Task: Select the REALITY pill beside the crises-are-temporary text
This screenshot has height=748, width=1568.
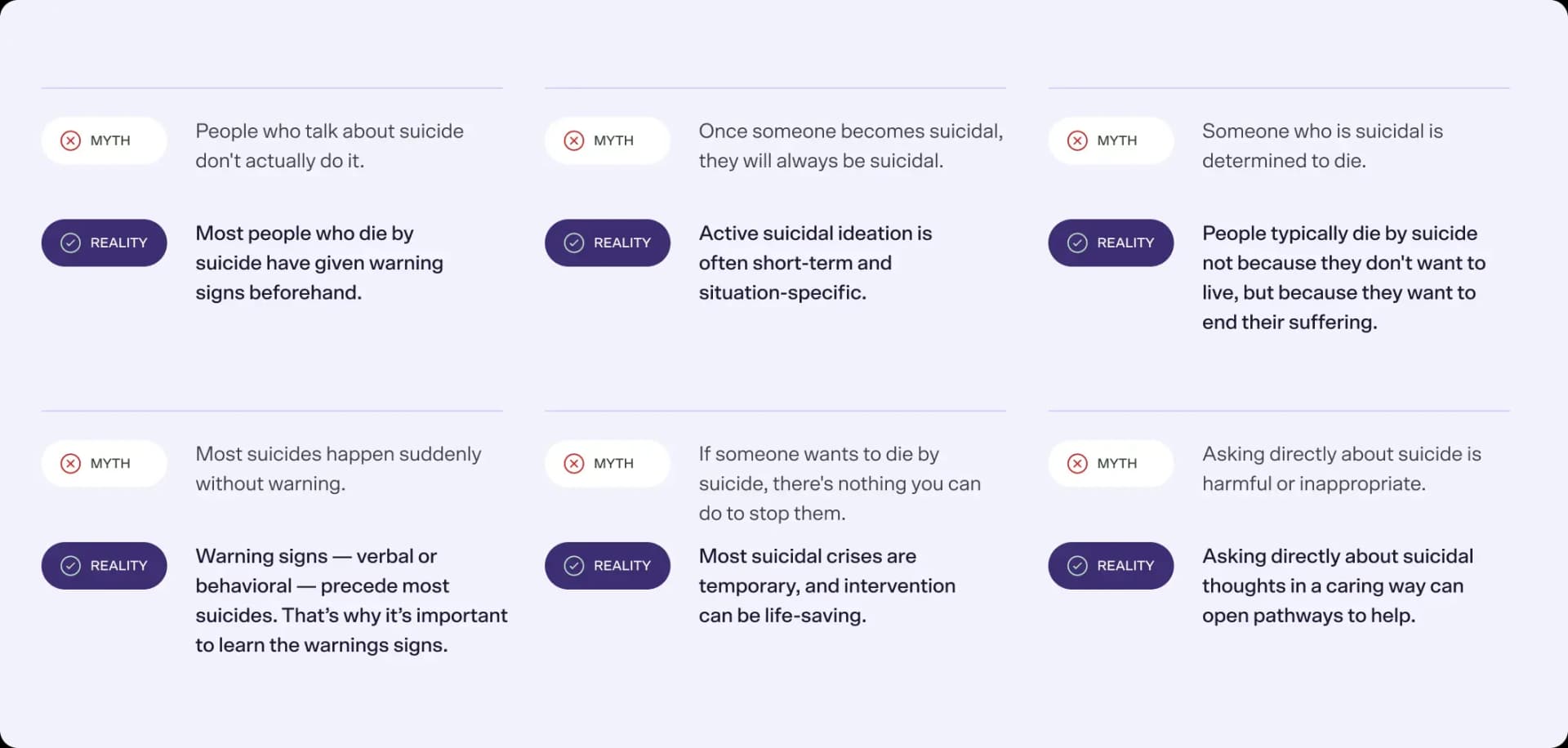Action: (608, 566)
